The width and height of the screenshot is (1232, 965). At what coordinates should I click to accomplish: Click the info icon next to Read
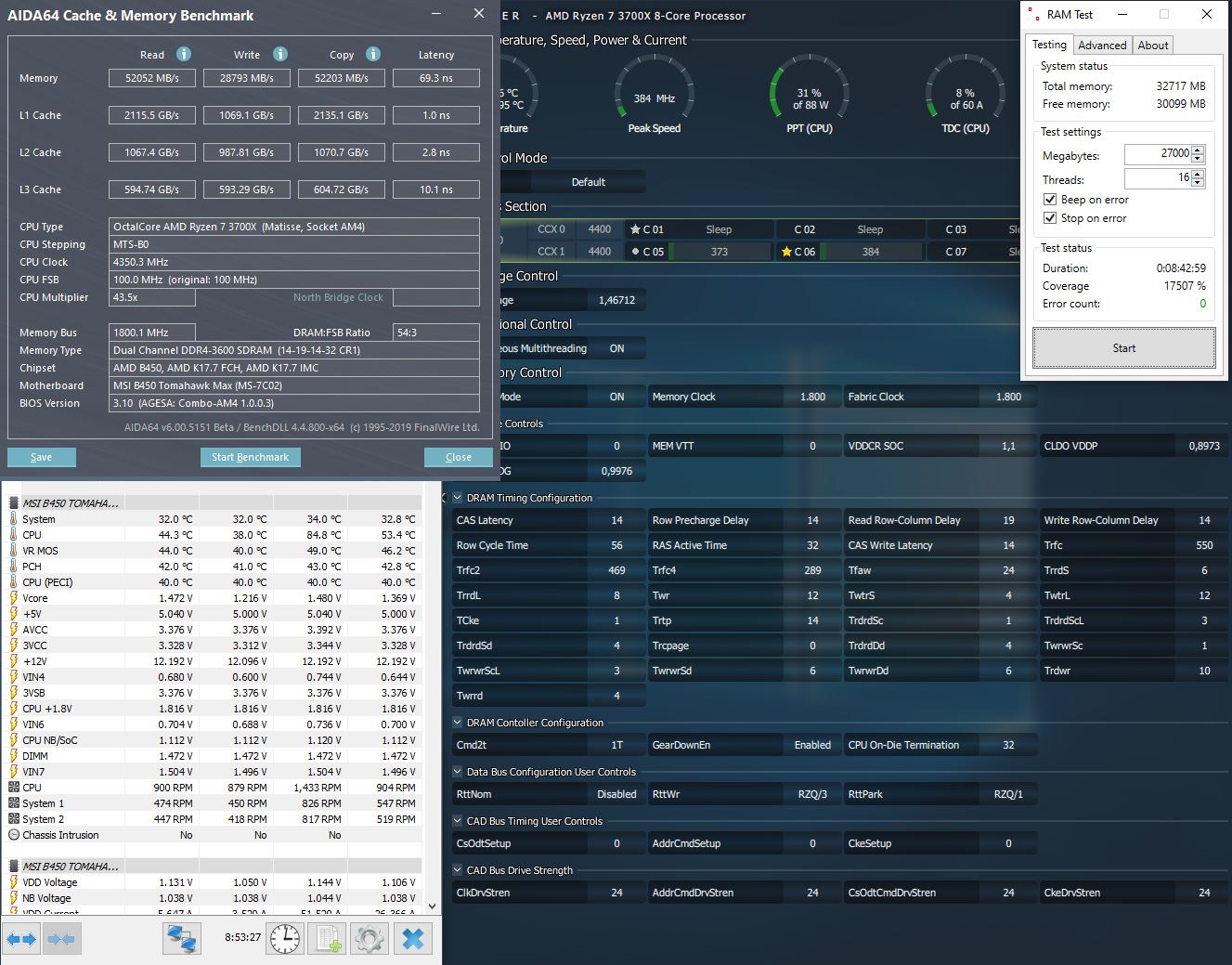184,54
